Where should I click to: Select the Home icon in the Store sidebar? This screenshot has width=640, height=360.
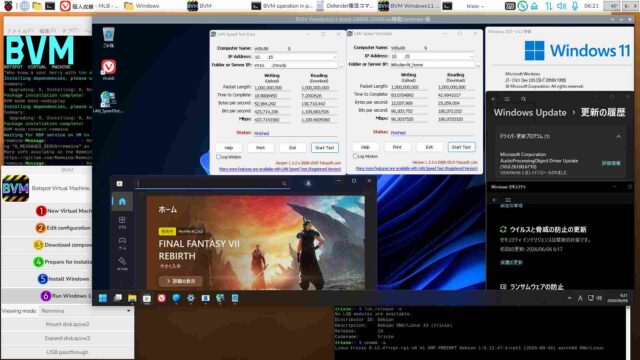click(x=122, y=201)
